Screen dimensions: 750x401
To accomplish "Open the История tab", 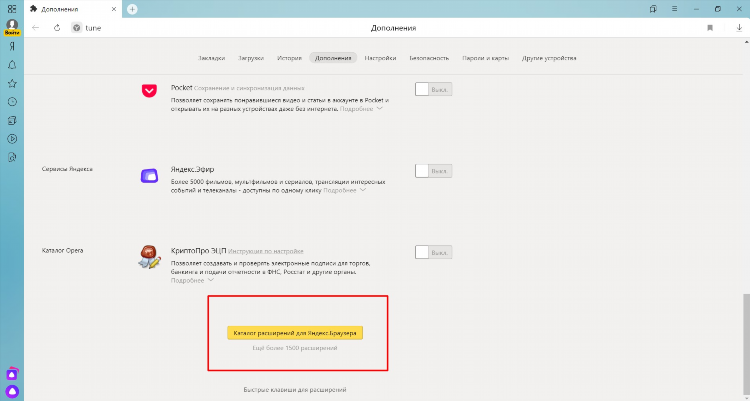I will click(x=289, y=58).
